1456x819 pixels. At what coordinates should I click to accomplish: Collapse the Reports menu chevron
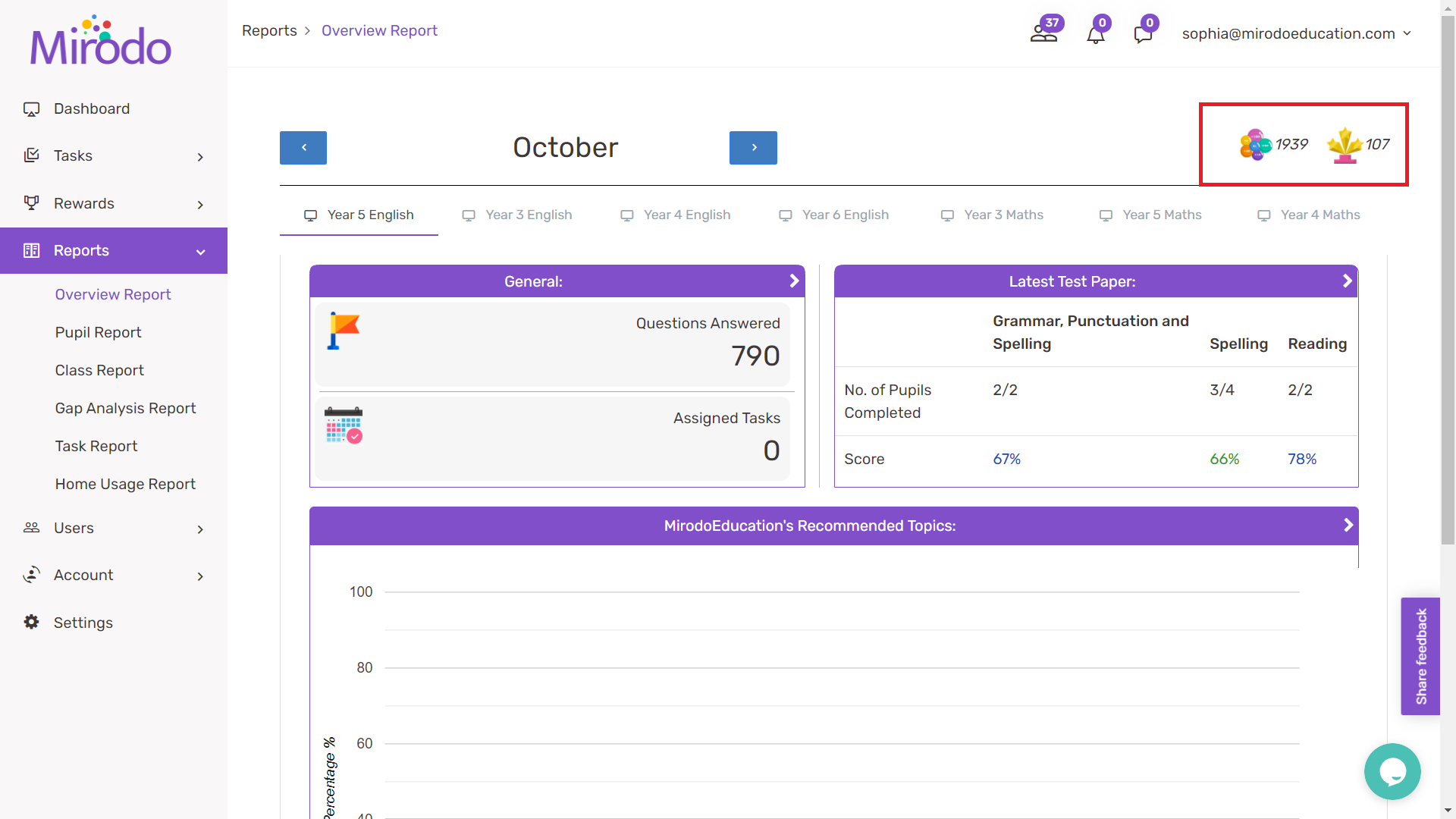pyautogui.click(x=200, y=252)
